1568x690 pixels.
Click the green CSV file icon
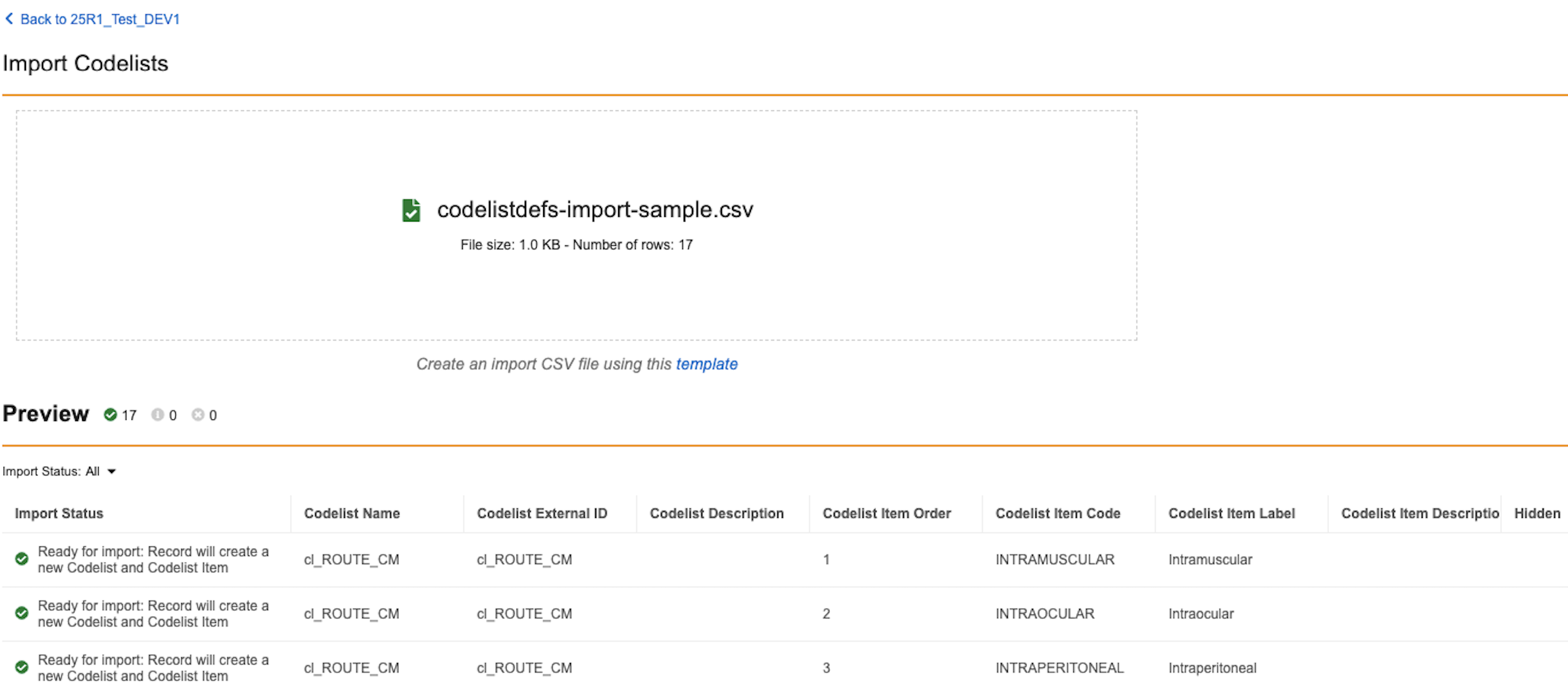tap(411, 210)
